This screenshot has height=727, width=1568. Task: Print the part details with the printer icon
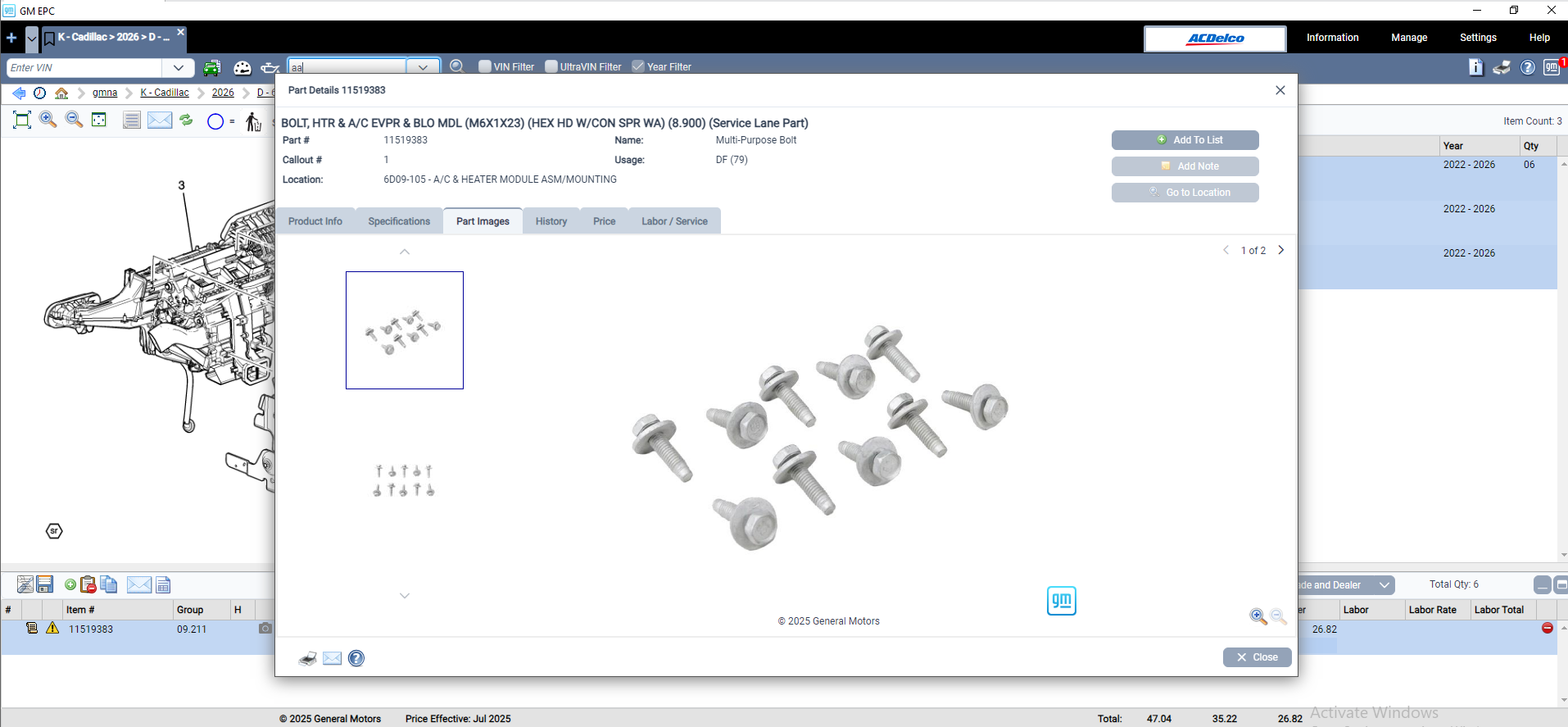pos(308,658)
